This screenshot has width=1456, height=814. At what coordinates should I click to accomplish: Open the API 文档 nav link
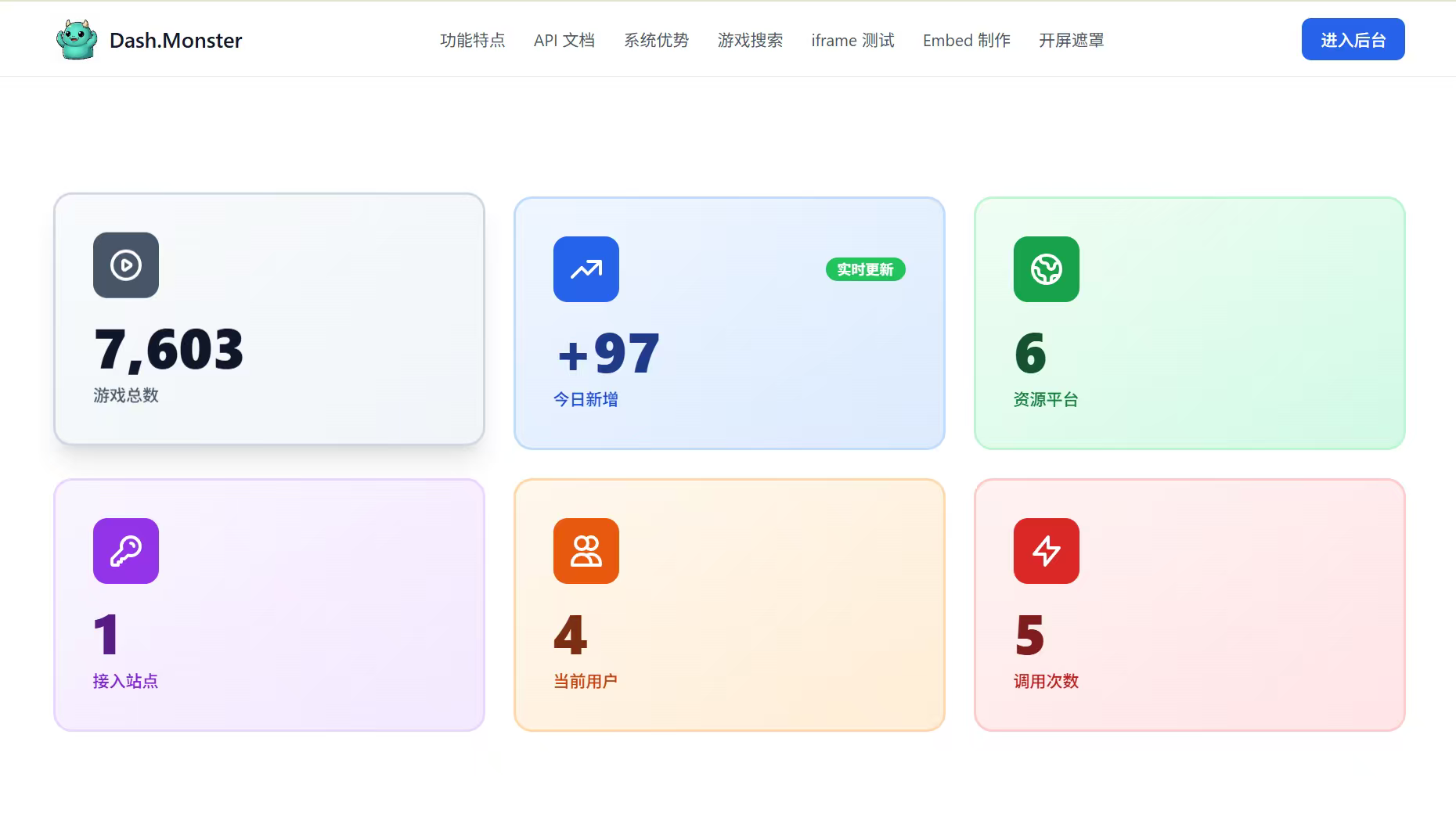click(564, 40)
